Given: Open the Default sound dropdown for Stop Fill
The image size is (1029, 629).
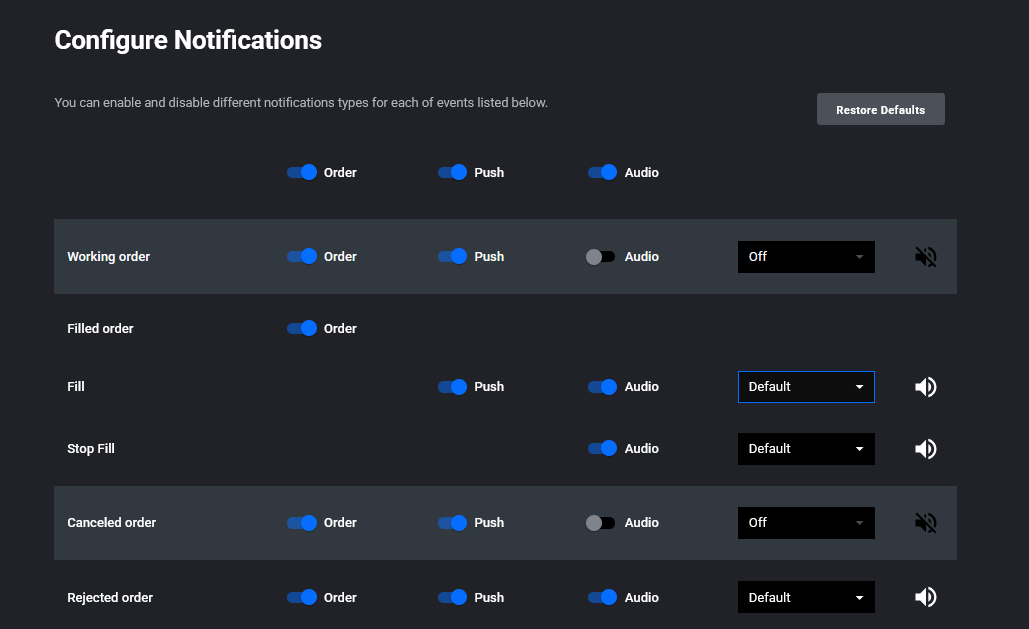Looking at the screenshot, I should [806, 449].
